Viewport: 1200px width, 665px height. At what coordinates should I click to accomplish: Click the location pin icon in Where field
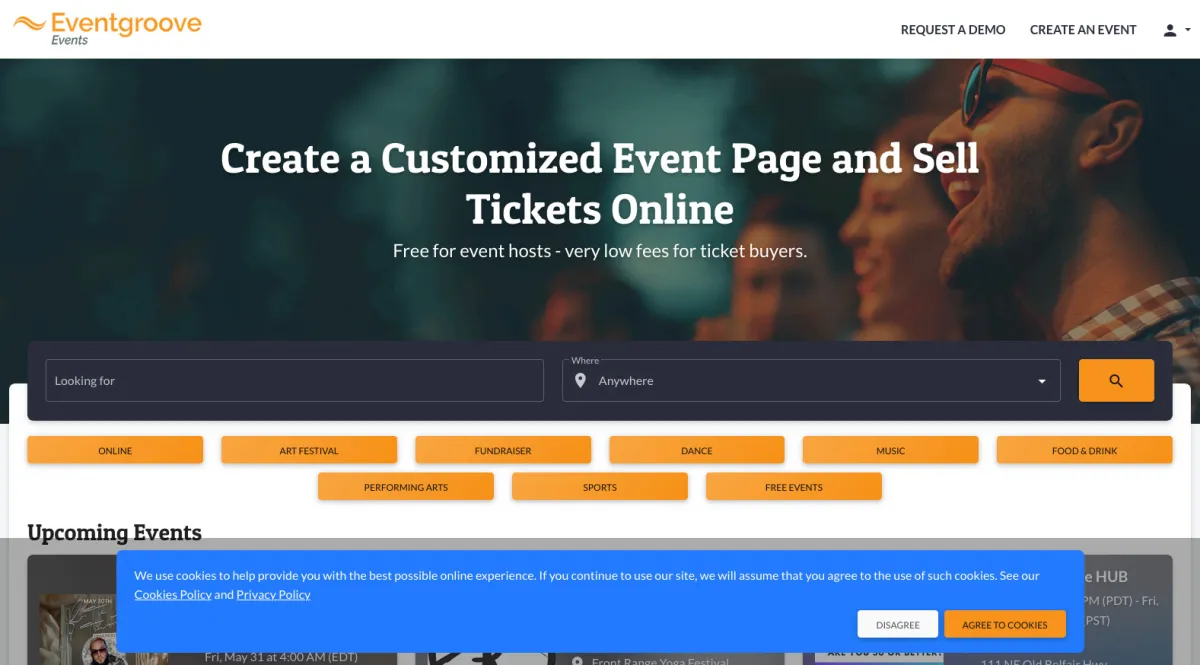[x=580, y=381]
